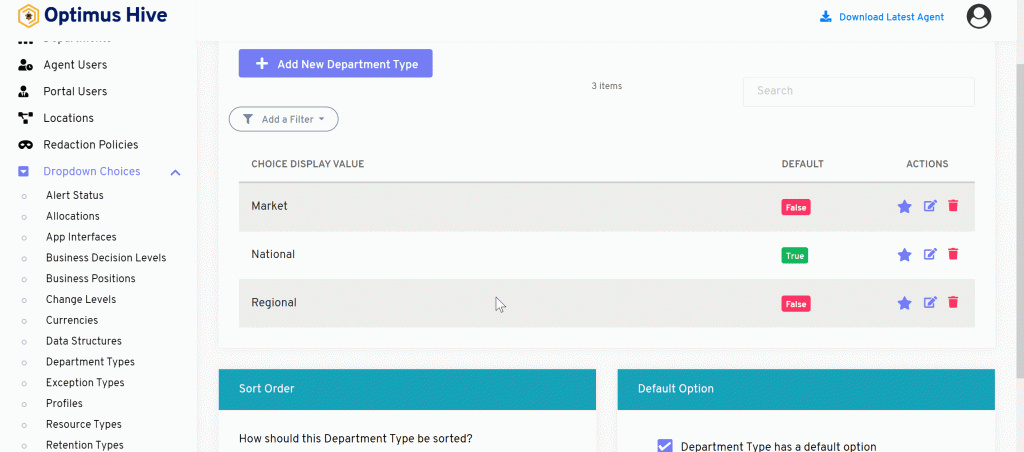Click the Default Option panel header
The width and height of the screenshot is (1024, 452).
coord(806,389)
